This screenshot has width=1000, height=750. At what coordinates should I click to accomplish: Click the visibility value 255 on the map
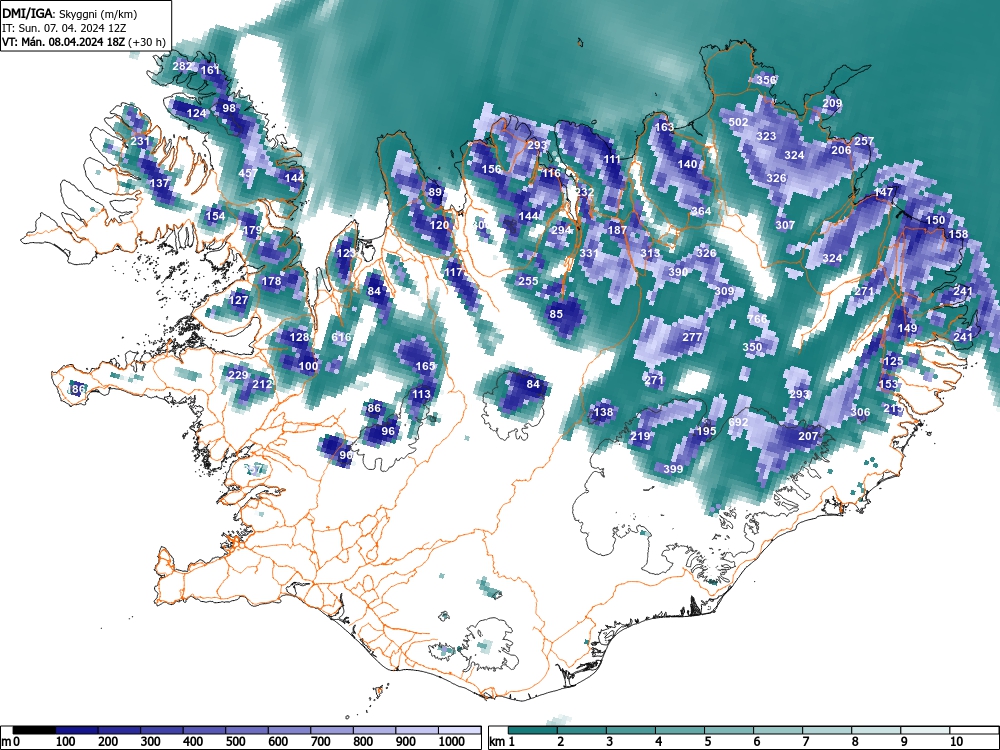tap(528, 281)
